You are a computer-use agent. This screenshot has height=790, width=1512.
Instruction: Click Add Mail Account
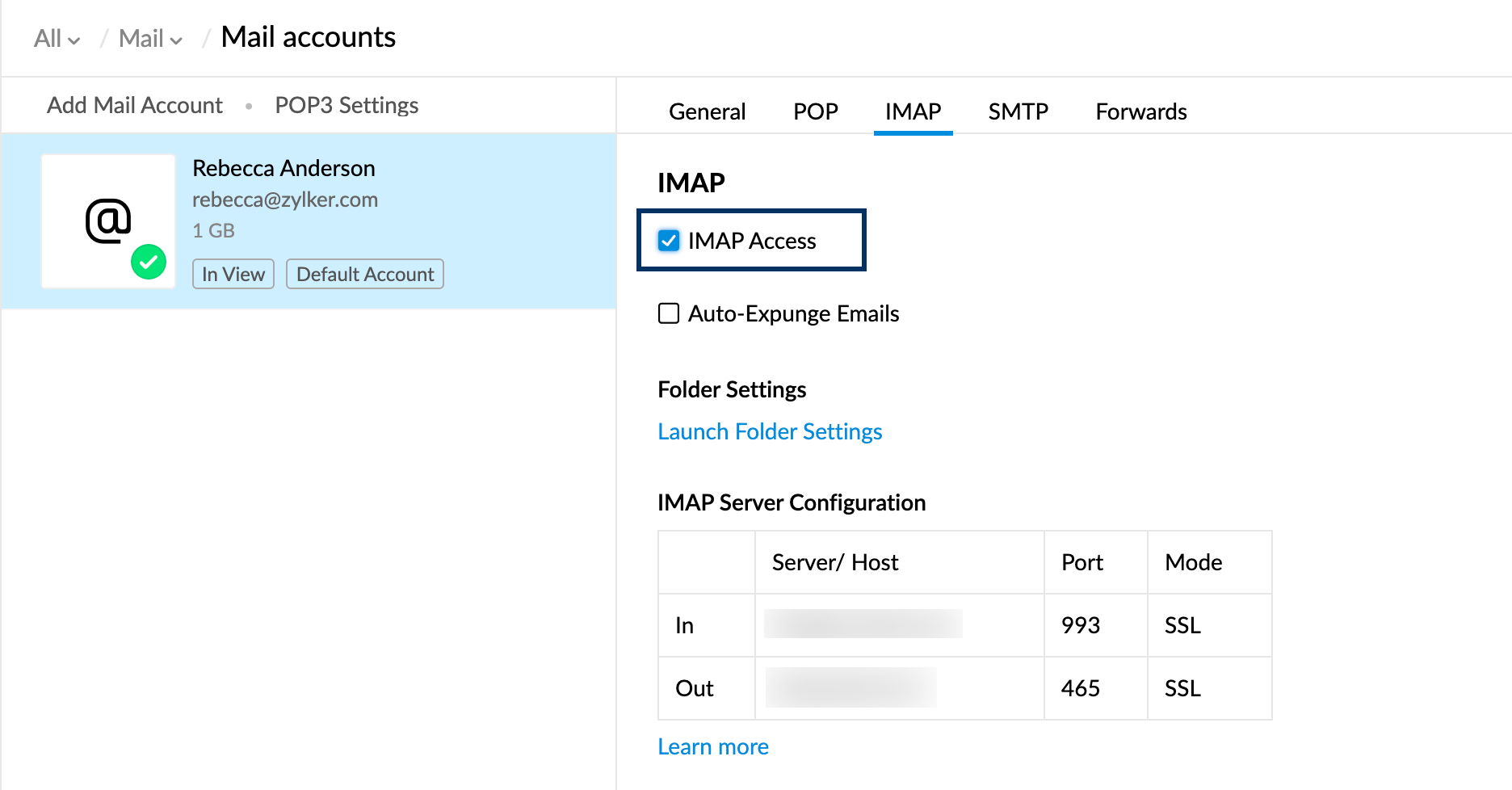pos(134,104)
